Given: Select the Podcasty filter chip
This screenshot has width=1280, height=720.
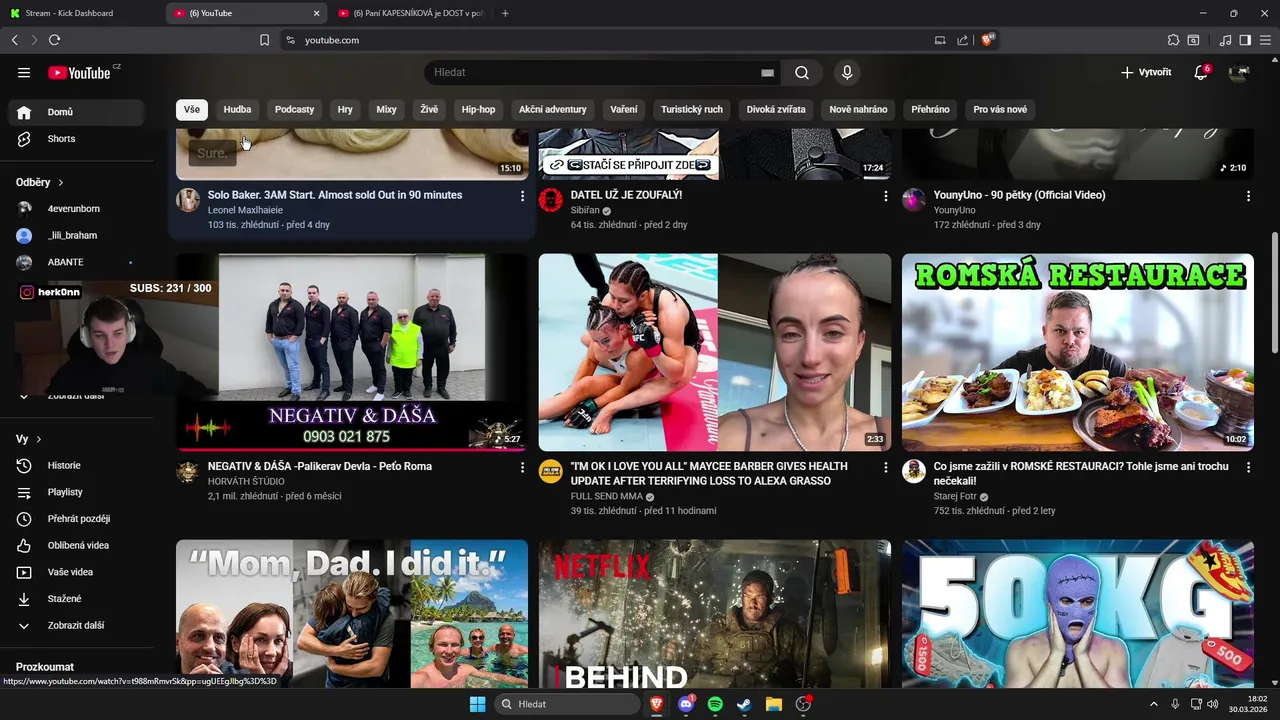Looking at the screenshot, I should coord(294,110).
